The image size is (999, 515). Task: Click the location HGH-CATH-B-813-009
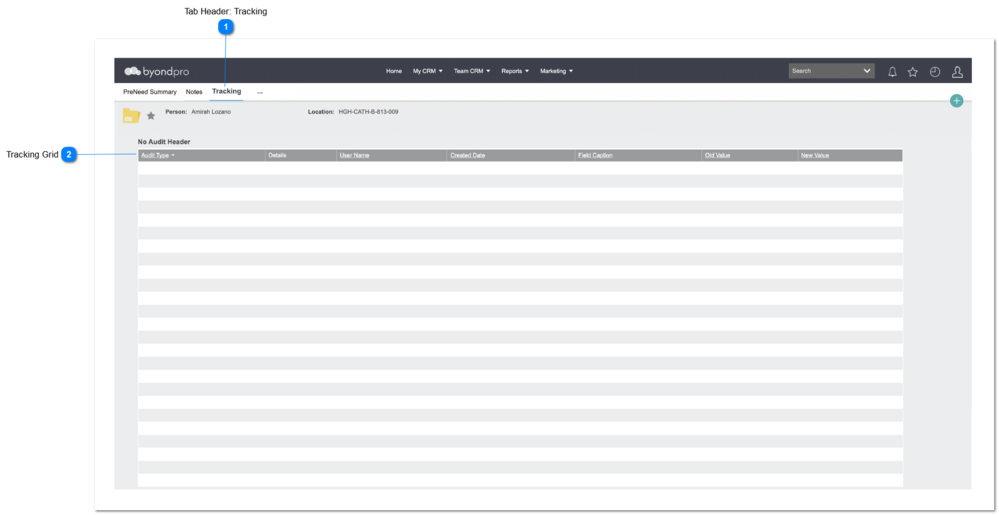pos(368,112)
